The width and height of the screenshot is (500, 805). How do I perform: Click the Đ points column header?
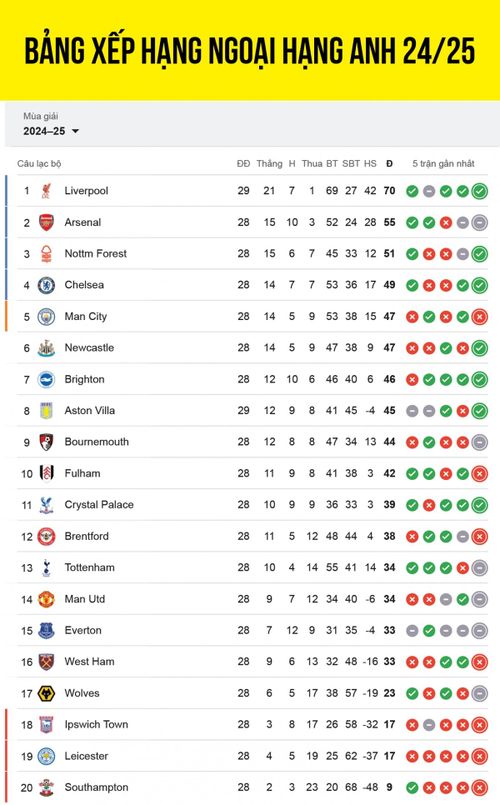pyautogui.click(x=389, y=164)
